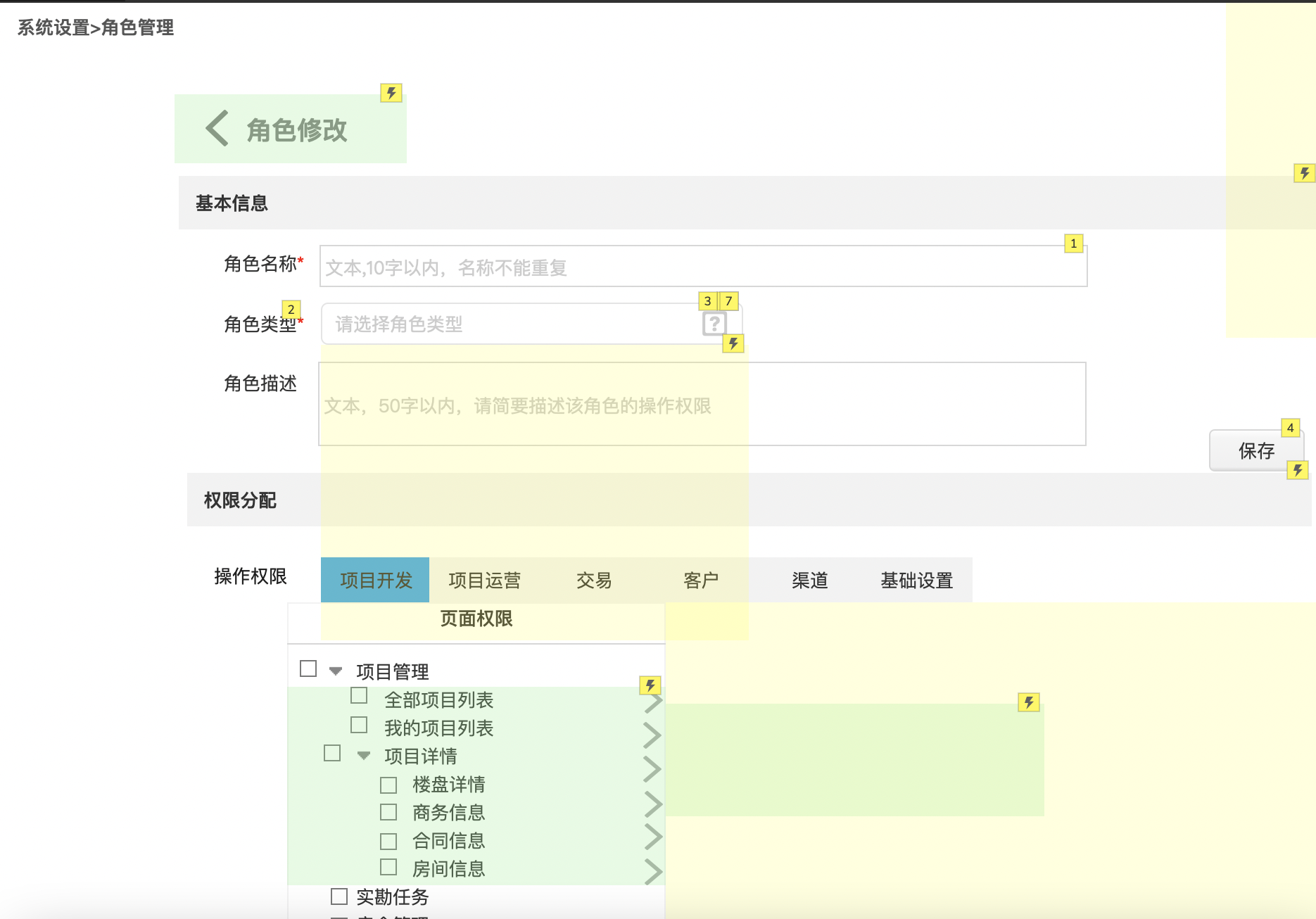
Task: Click the 系统设置>角色管理 breadcrumb
Action: click(x=96, y=27)
